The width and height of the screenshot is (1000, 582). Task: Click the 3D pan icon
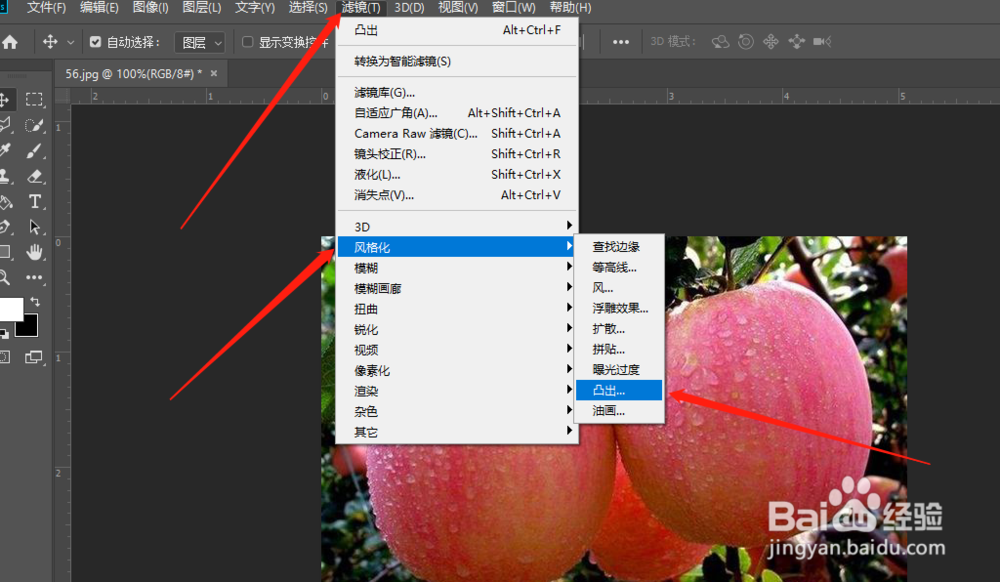point(770,42)
